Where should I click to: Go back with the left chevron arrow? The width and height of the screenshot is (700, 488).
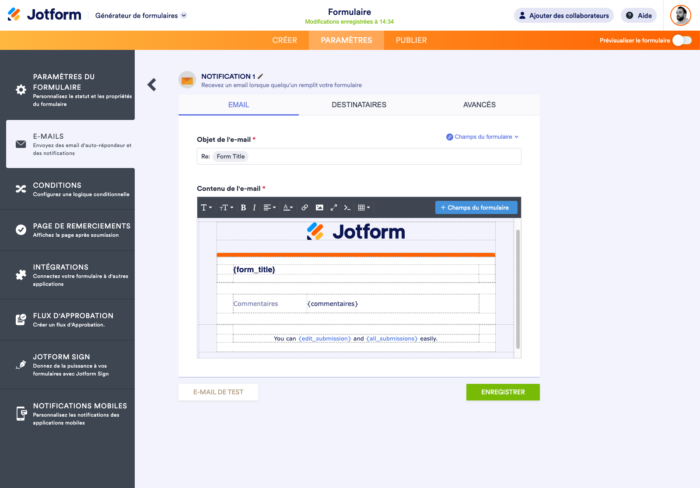152,84
